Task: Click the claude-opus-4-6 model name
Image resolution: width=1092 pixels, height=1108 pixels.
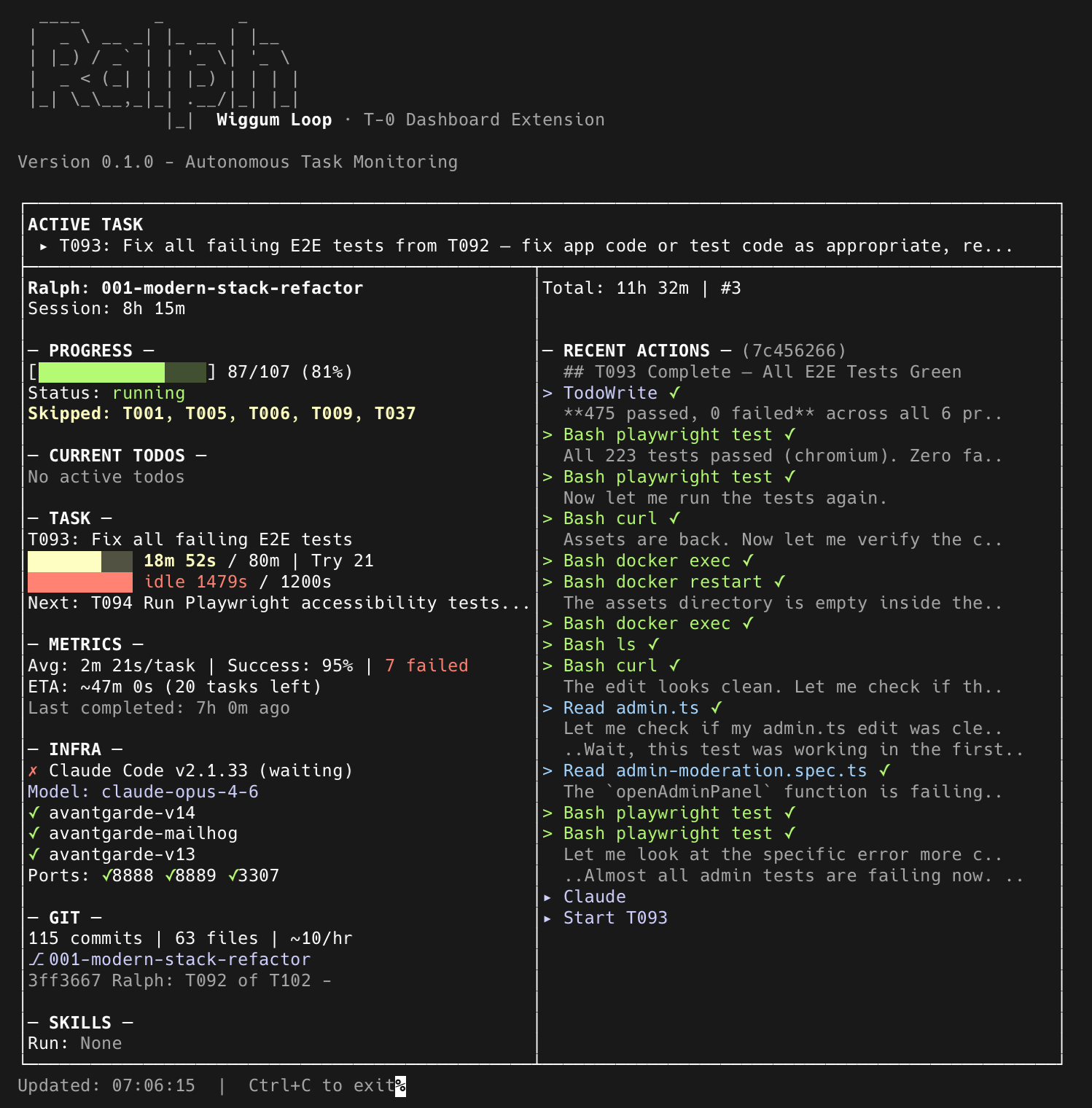Action: pyautogui.click(x=179, y=792)
